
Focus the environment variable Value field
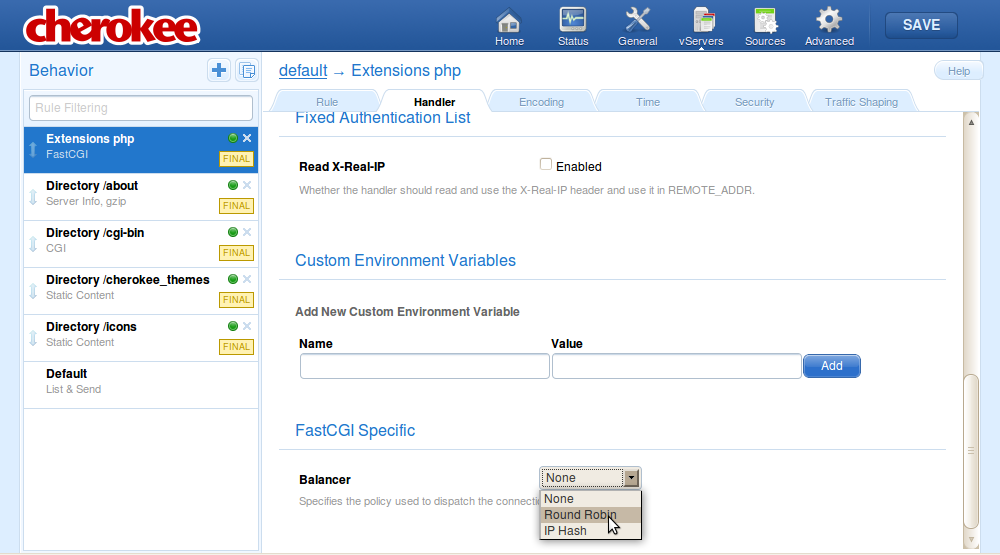tap(677, 366)
